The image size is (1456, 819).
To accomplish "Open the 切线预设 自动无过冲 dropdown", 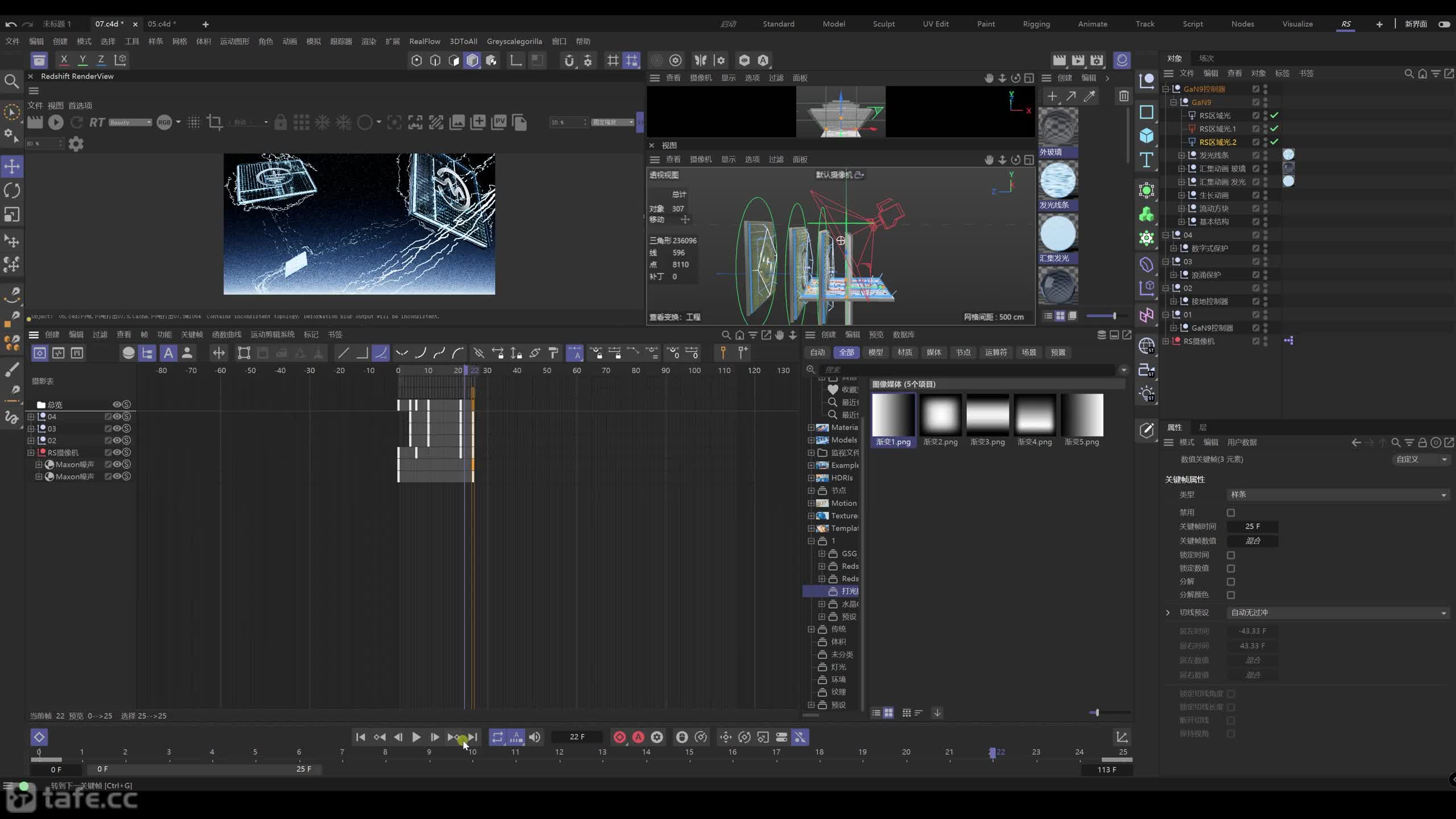I will [1338, 613].
